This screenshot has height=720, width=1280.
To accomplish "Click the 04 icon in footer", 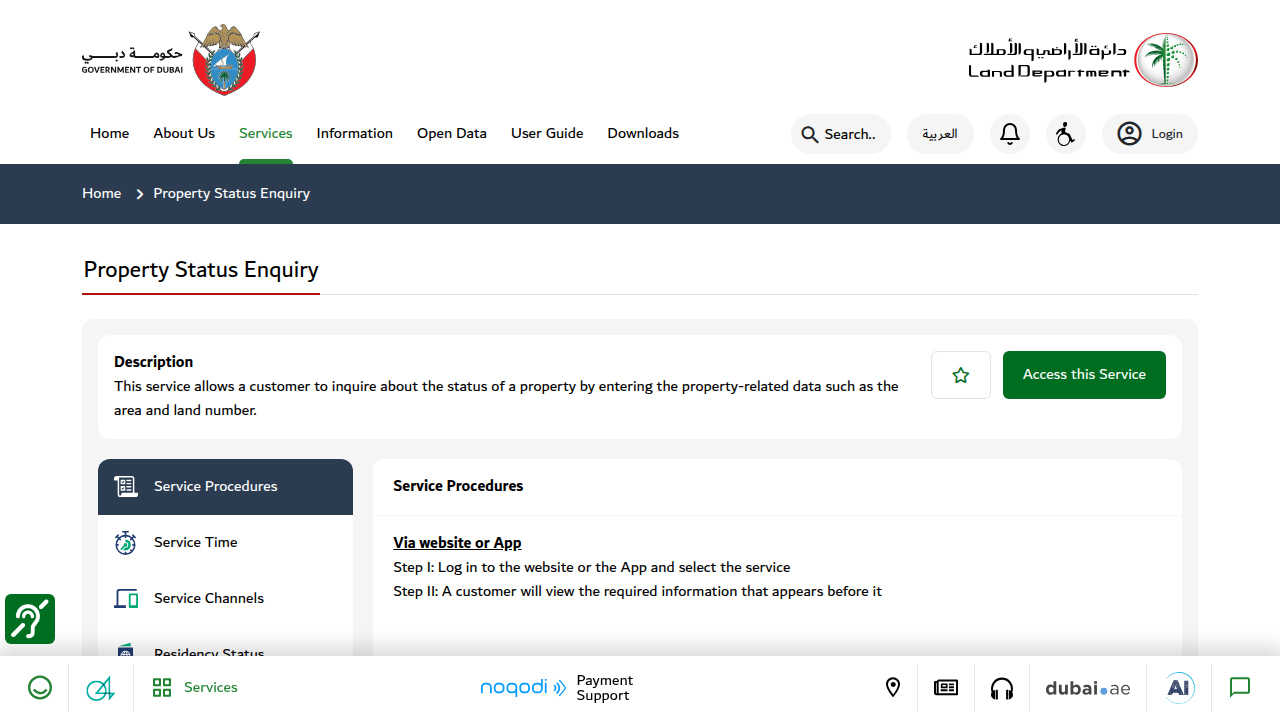I will pyautogui.click(x=100, y=688).
